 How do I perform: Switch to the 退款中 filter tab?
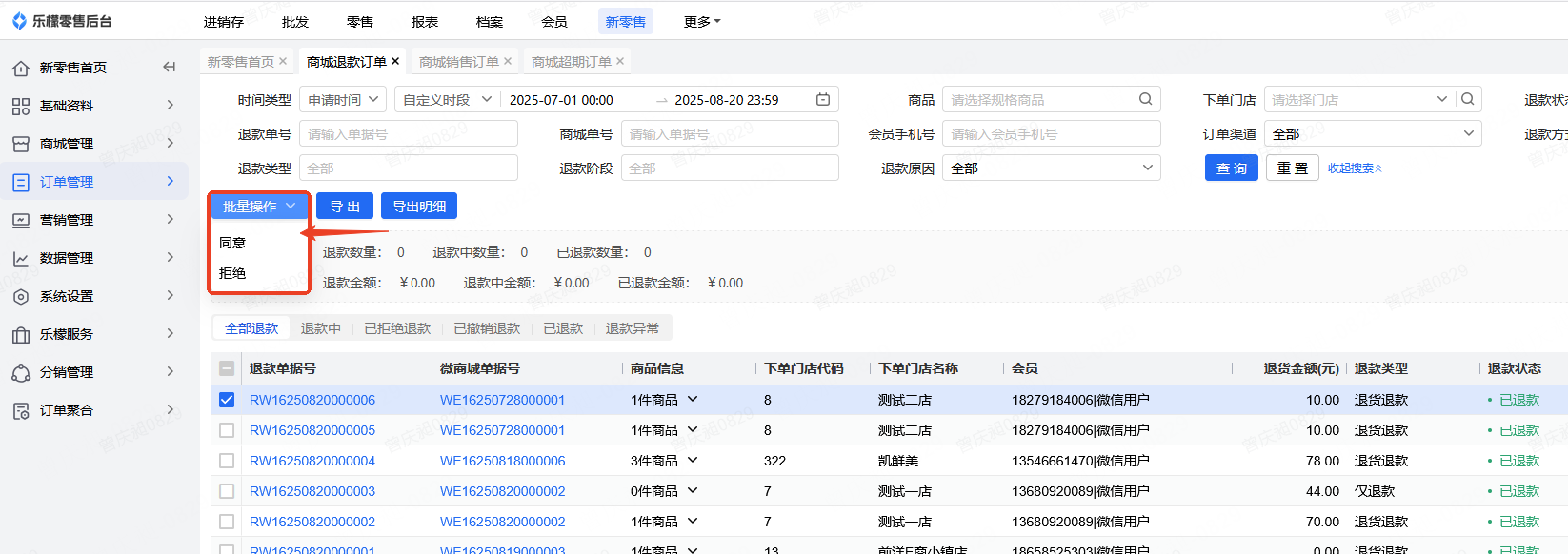(321, 328)
